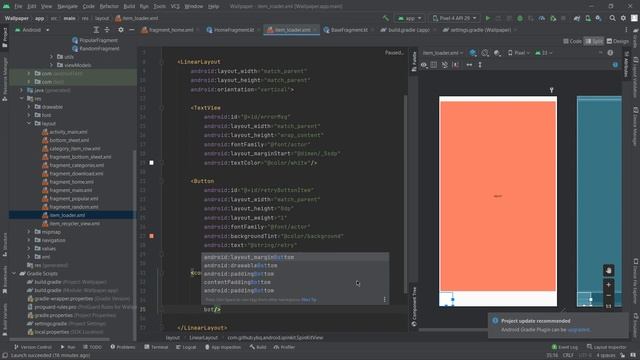Click the Night Mode theme icon
This screenshot has height=360, width=640.
pyautogui.click(x=497, y=53)
